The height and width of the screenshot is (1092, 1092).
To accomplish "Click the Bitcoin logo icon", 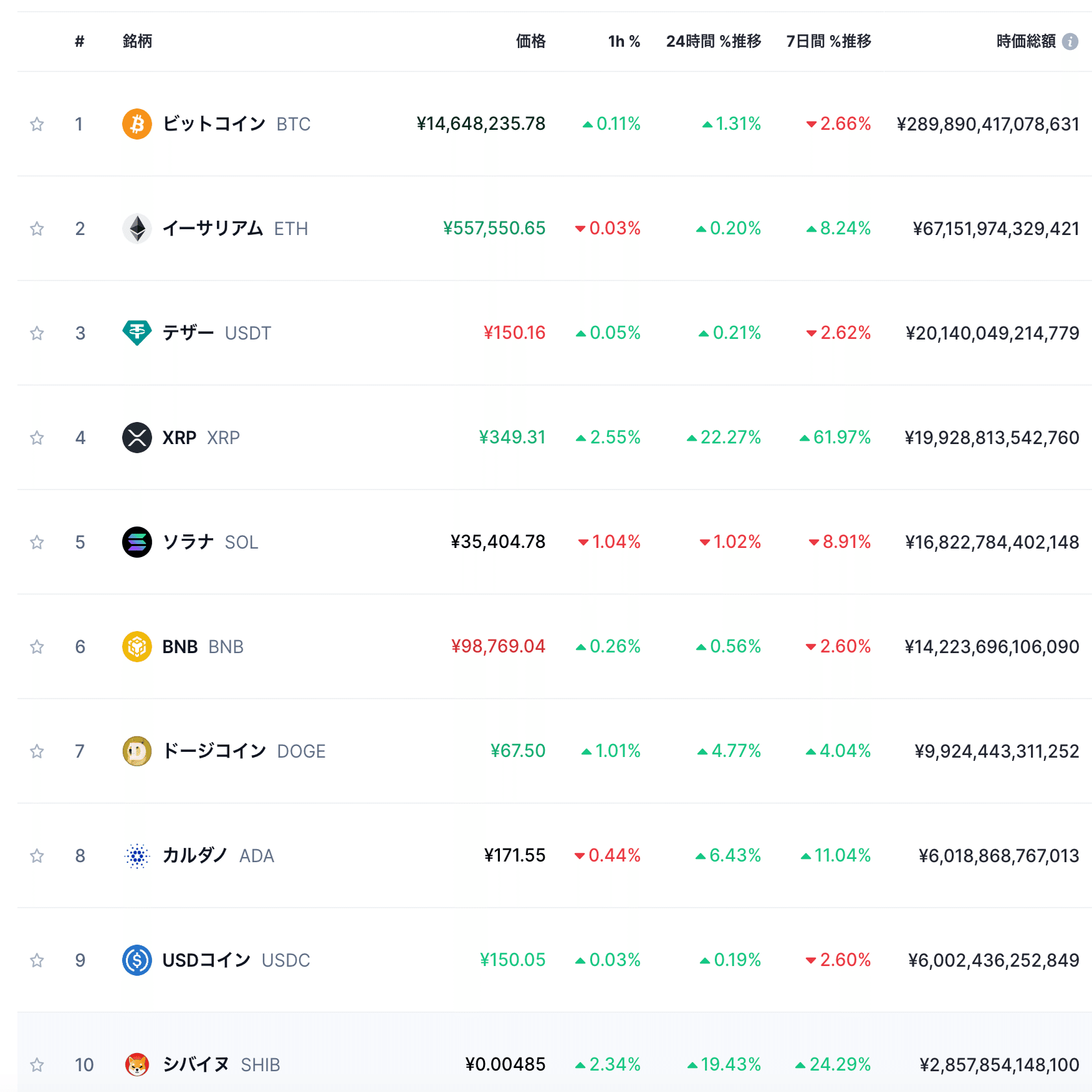I will coord(136,124).
